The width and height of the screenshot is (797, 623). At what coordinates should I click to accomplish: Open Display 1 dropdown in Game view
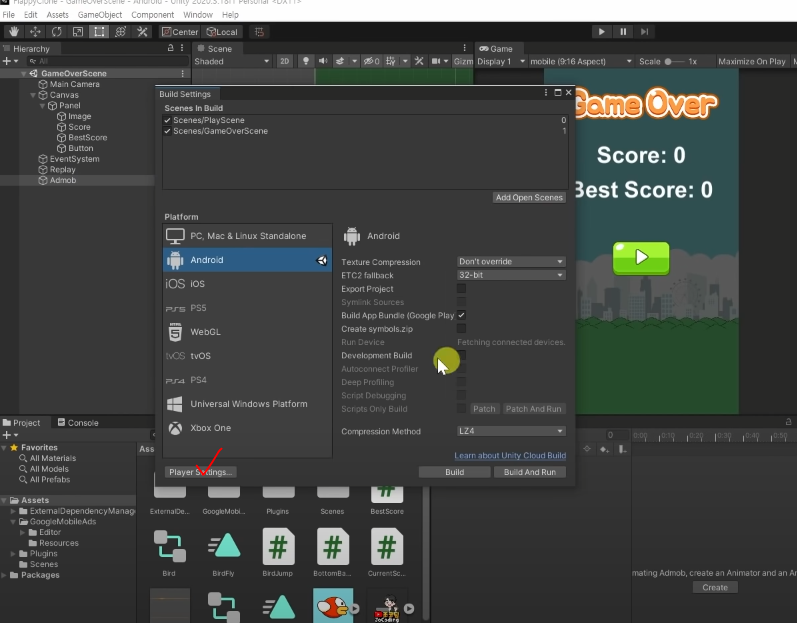[x=501, y=61]
